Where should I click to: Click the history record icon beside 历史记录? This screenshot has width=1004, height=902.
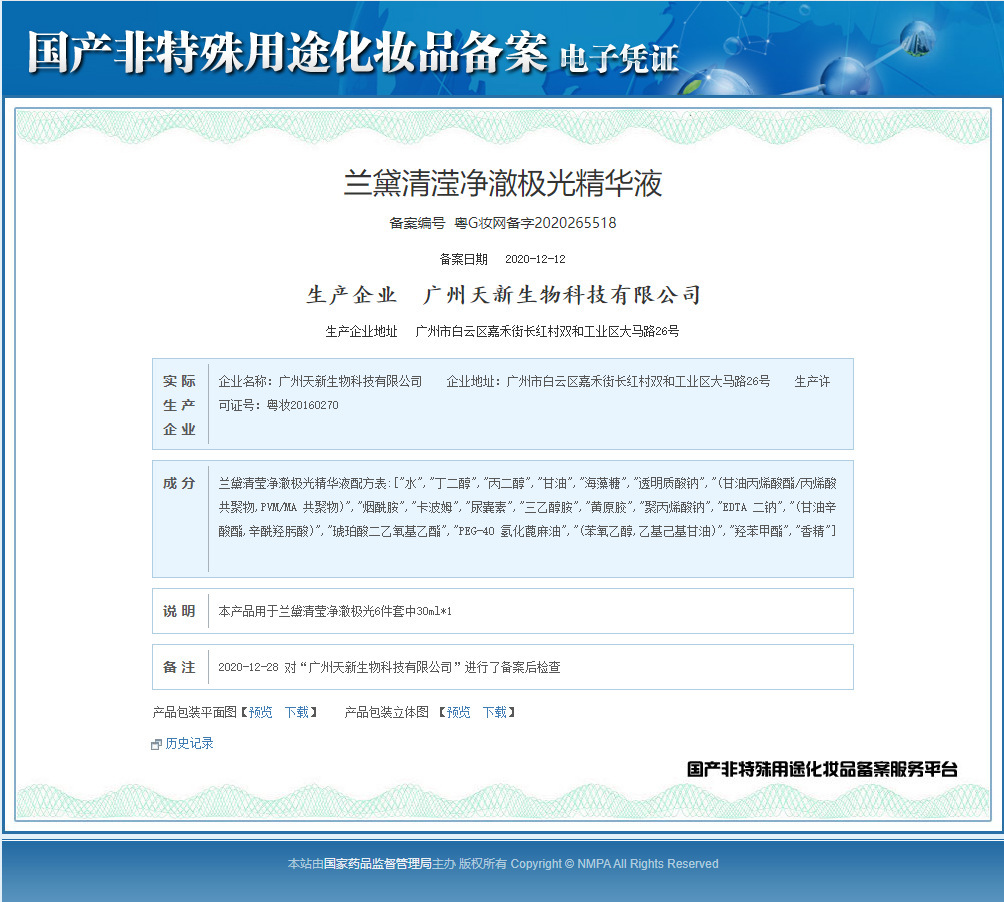[x=156, y=744]
